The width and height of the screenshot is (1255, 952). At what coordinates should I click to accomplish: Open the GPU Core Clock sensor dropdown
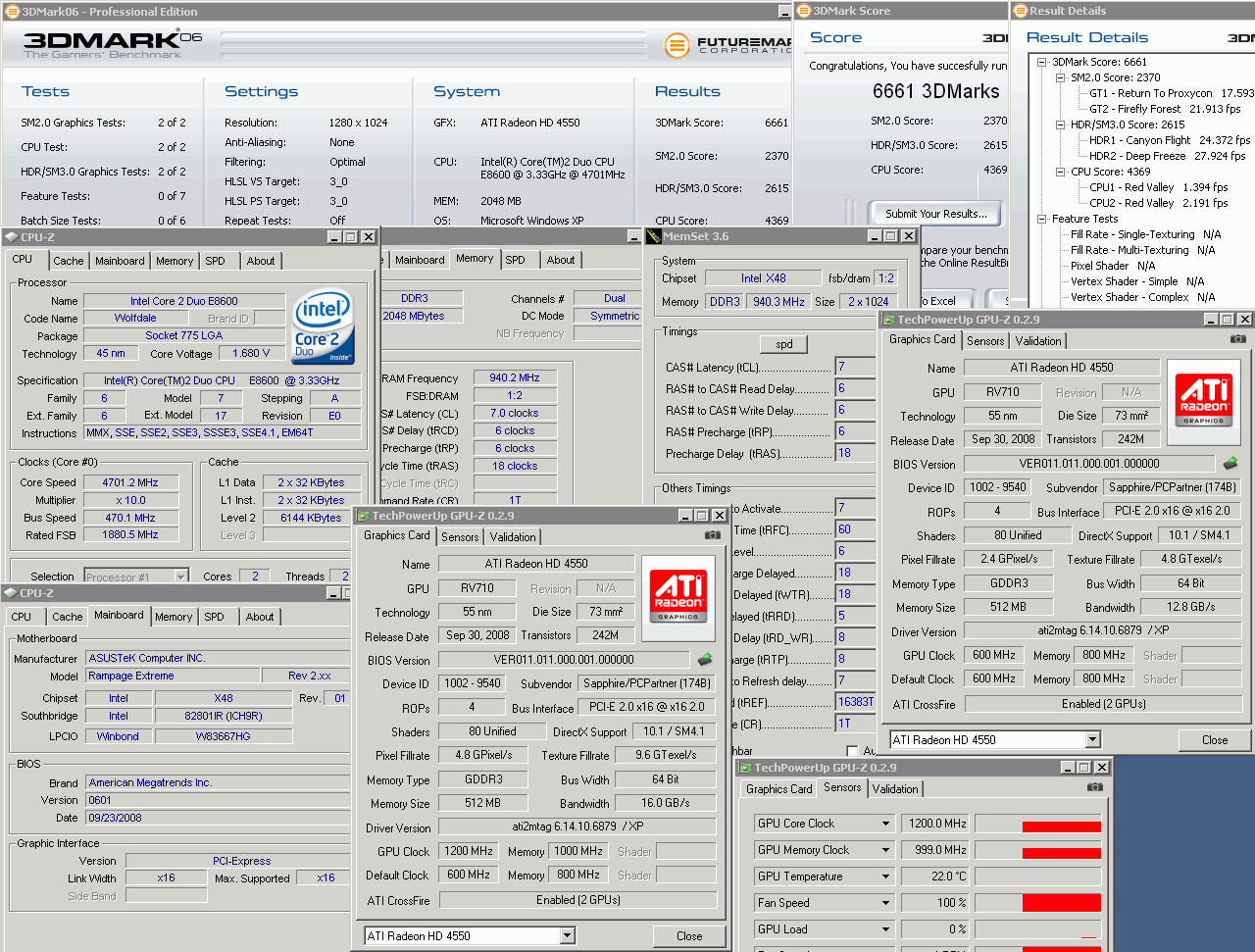885,824
